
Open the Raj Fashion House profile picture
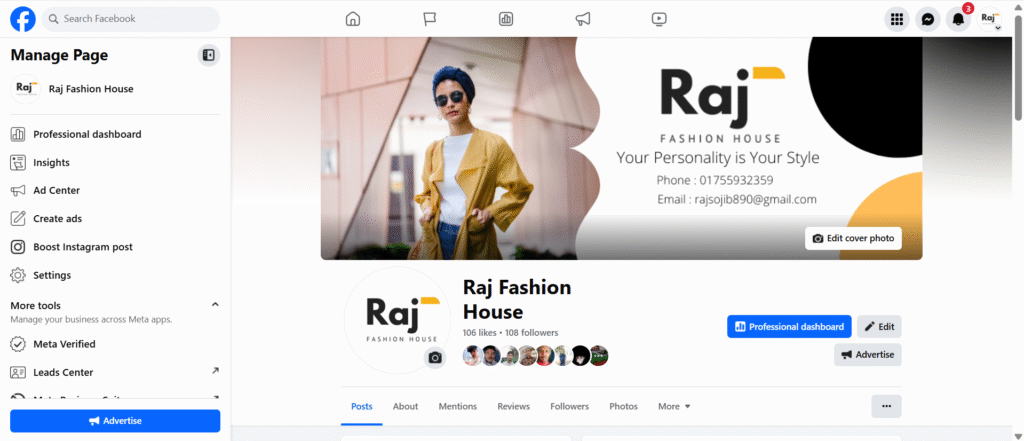pyautogui.click(x=397, y=320)
